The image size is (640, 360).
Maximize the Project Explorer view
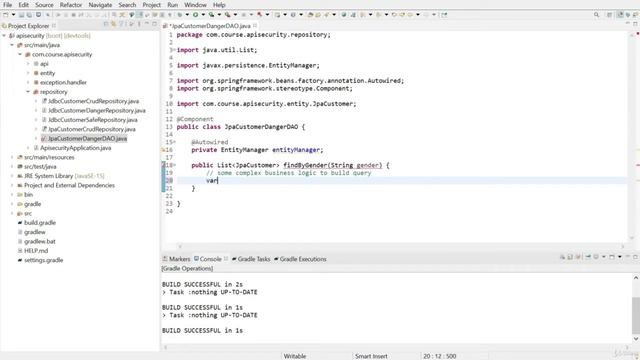[154, 24]
